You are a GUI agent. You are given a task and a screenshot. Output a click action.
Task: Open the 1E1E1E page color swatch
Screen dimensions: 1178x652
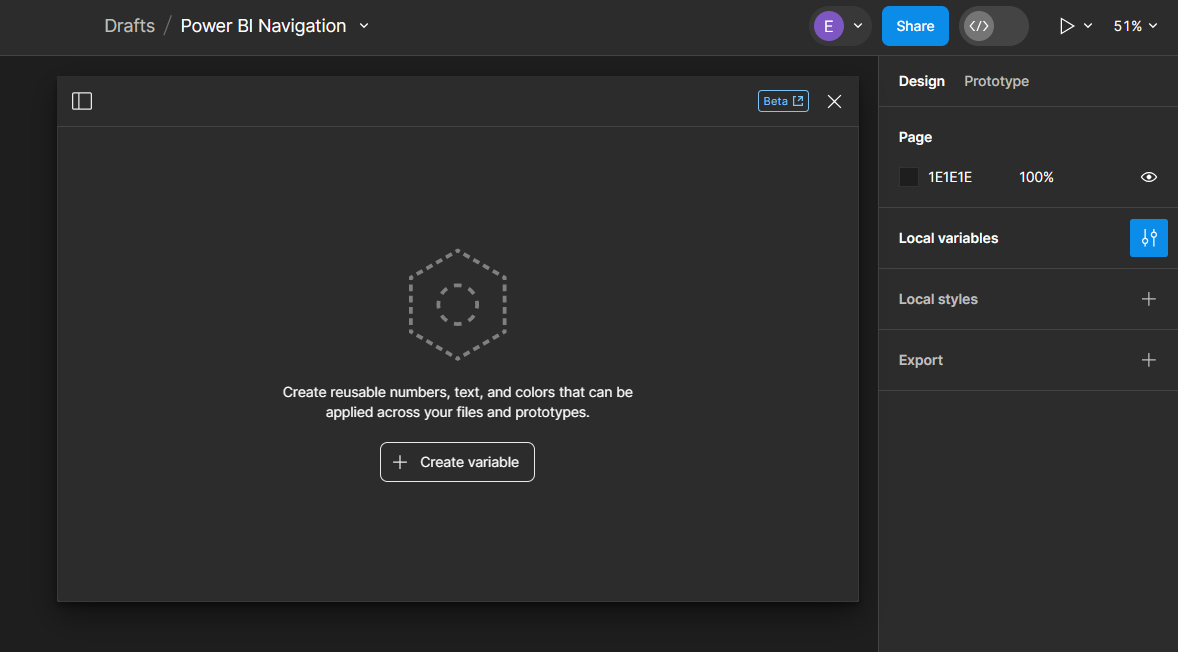point(908,176)
